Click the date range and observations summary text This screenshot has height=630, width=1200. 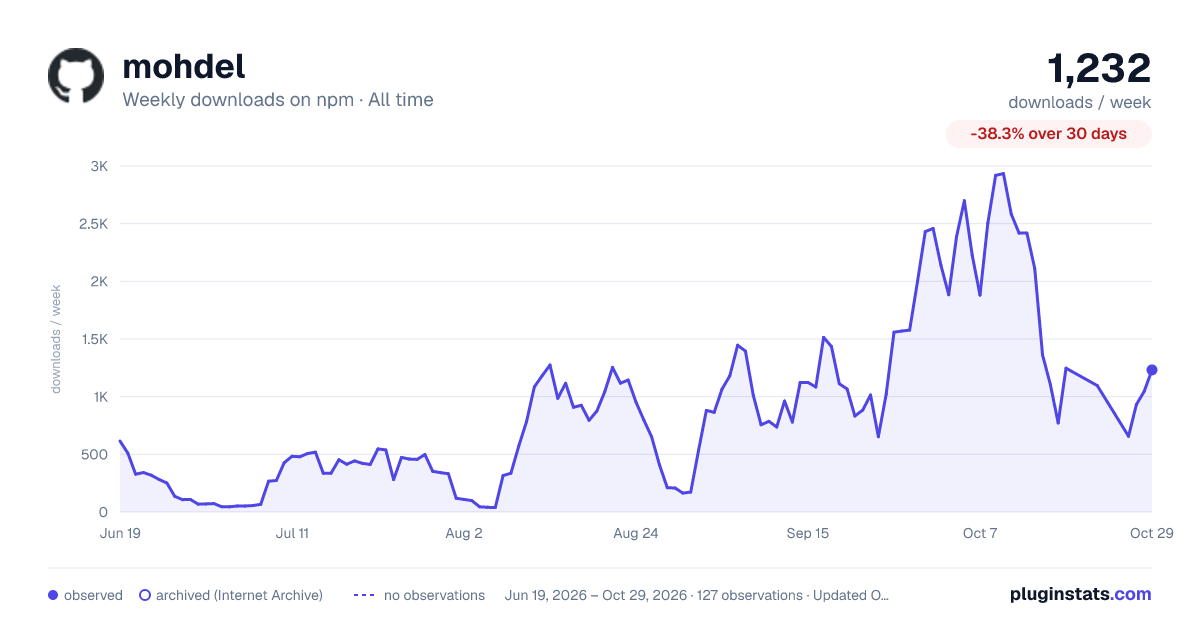[697, 595]
